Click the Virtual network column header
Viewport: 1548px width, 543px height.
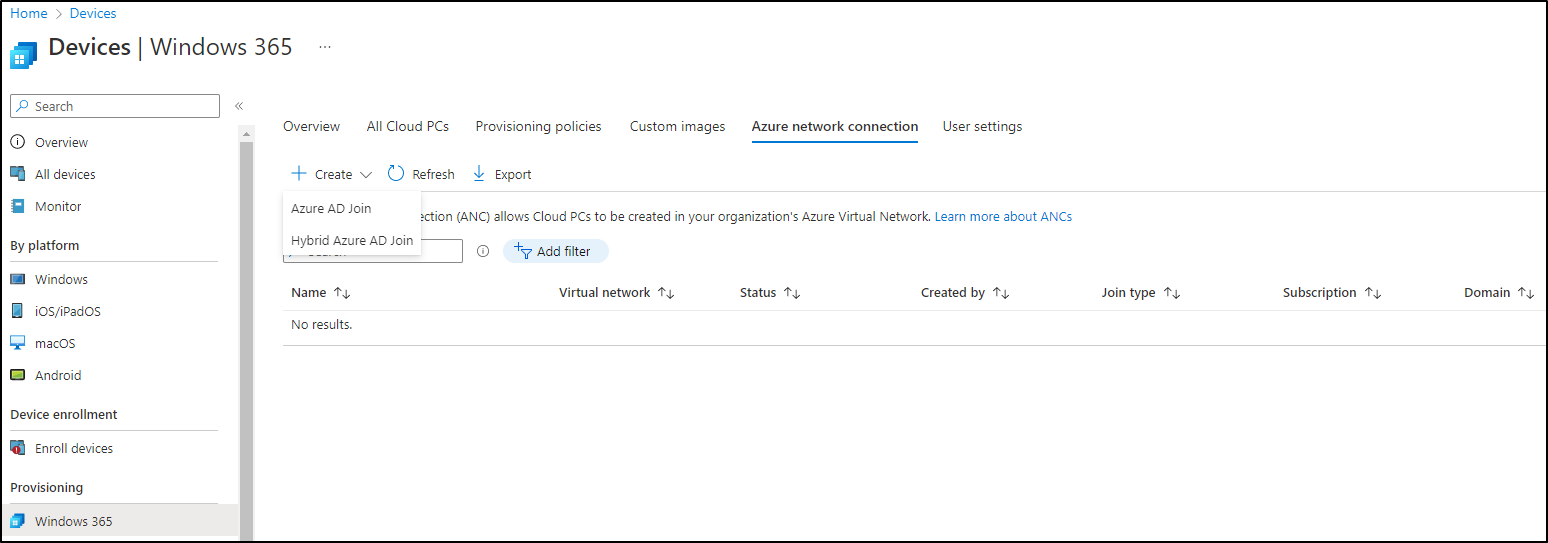[604, 293]
